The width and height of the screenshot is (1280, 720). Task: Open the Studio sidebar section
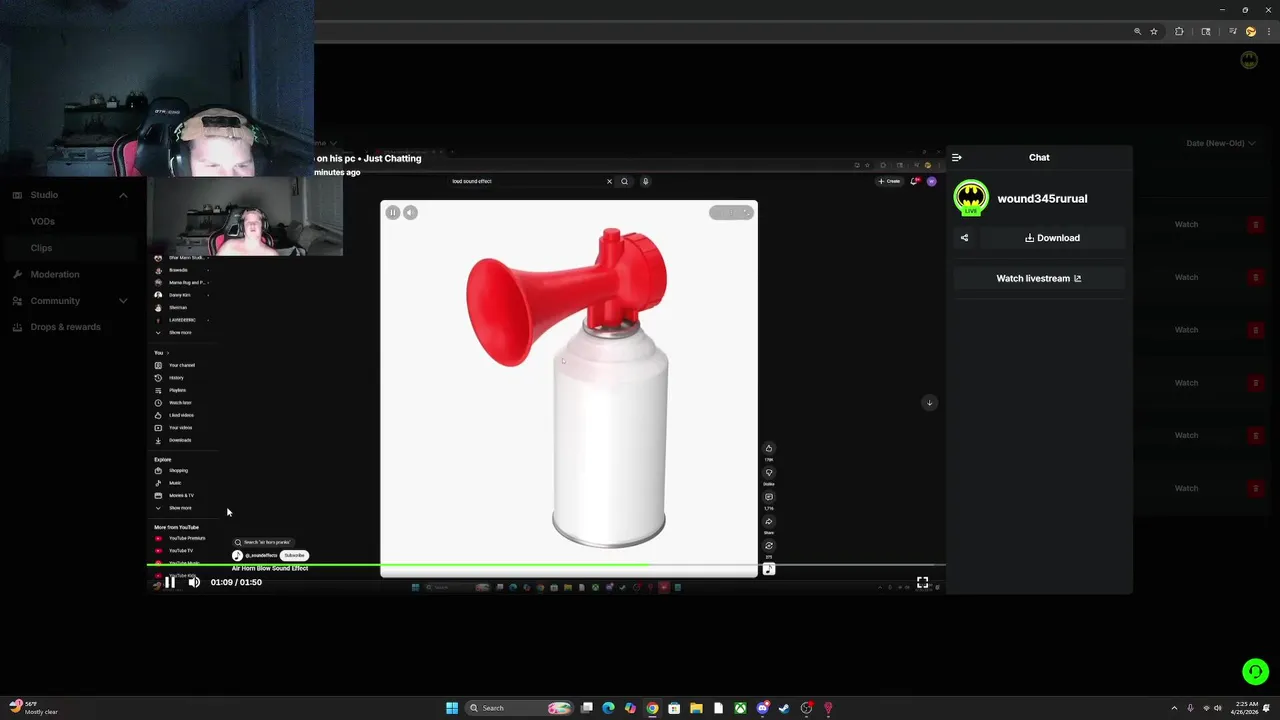click(44, 195)
